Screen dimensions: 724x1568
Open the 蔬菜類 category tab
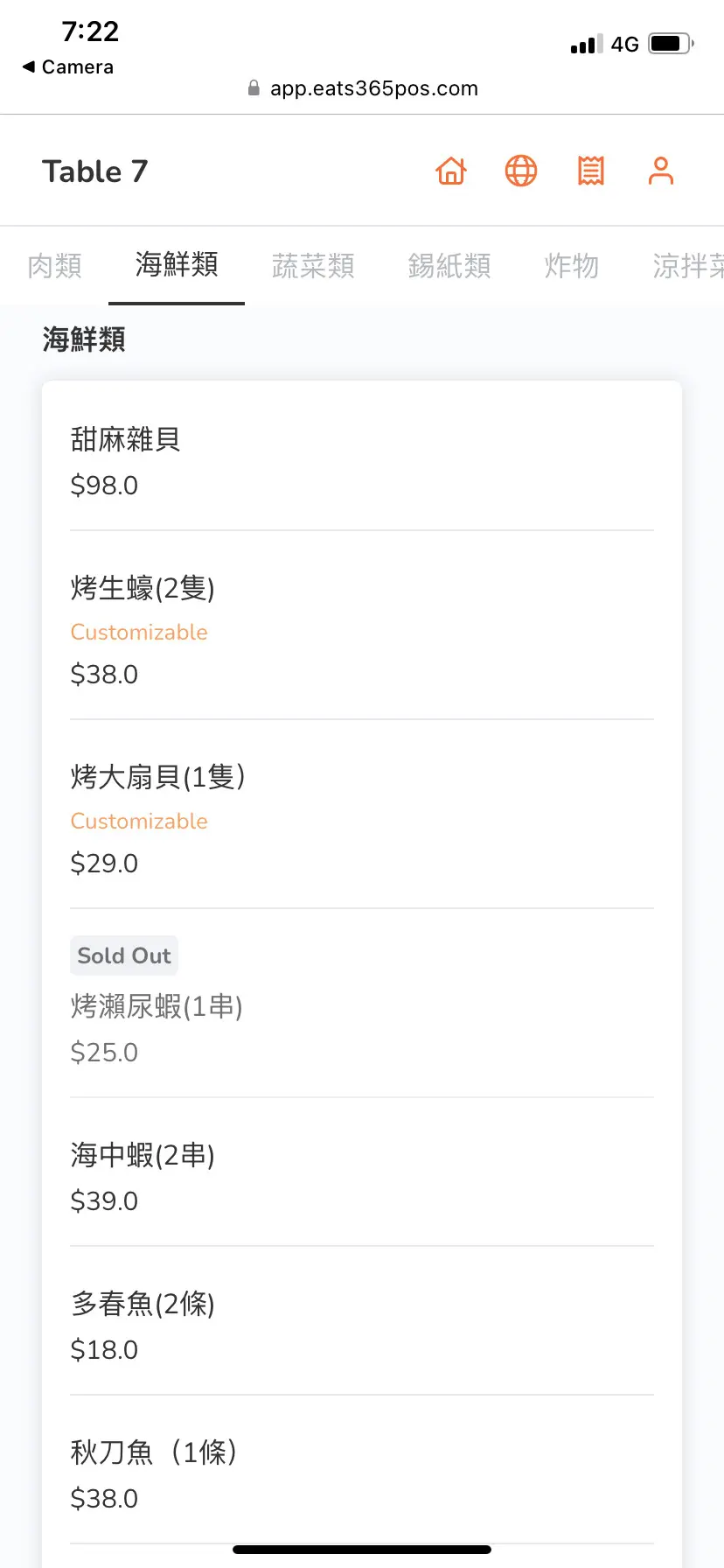tap(313, 265)
